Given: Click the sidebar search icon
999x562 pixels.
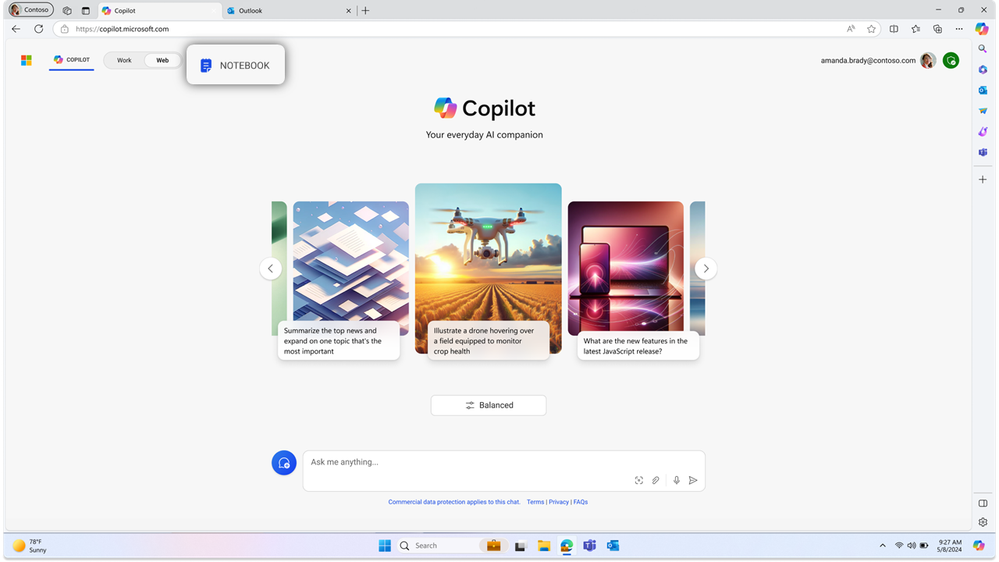Looking at the screenshot, I should (982, 49).
